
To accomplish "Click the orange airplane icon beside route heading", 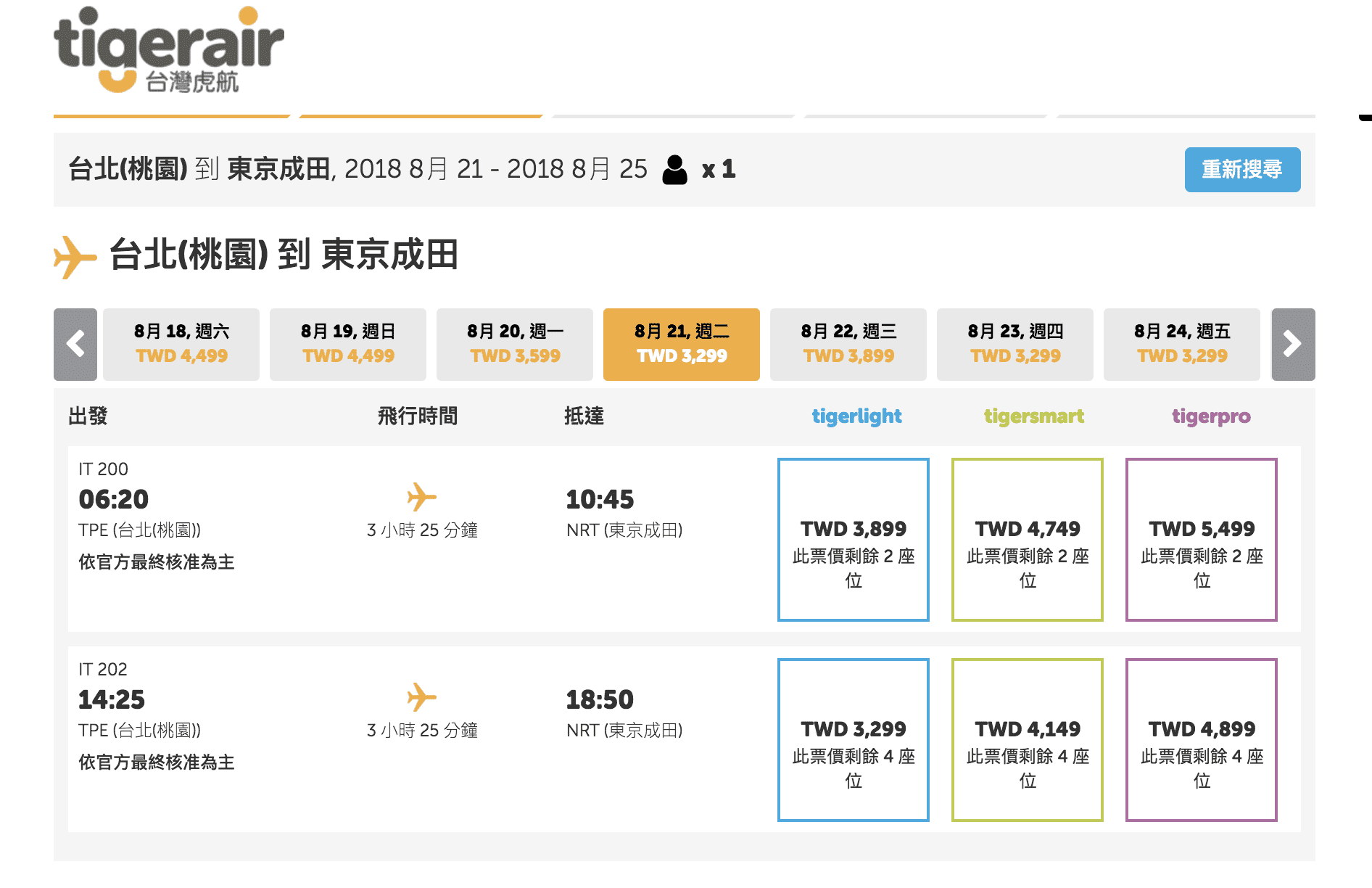I will pyautogui.click(x=75, y=257).
